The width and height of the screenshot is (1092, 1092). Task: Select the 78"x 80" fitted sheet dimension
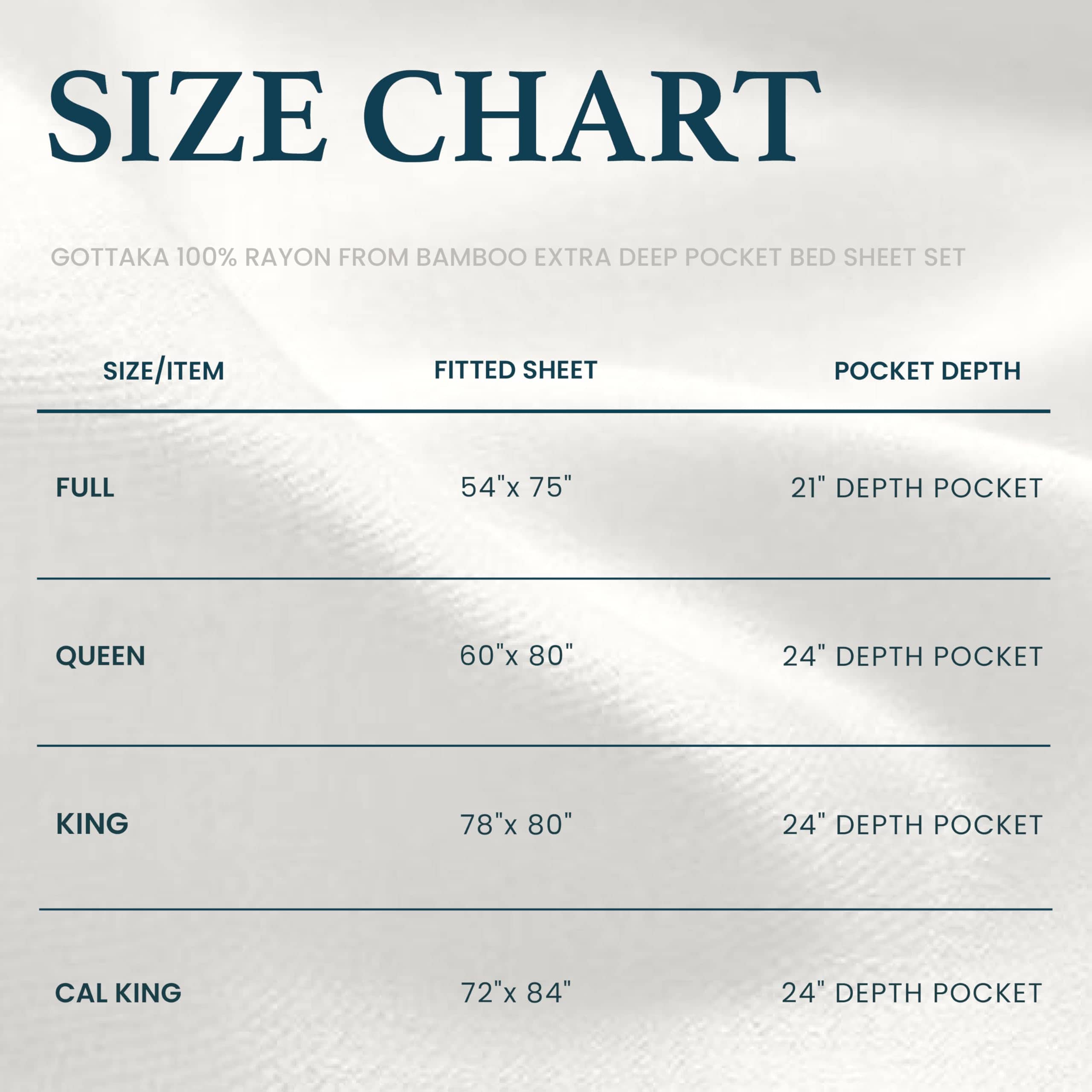(516, 825)
